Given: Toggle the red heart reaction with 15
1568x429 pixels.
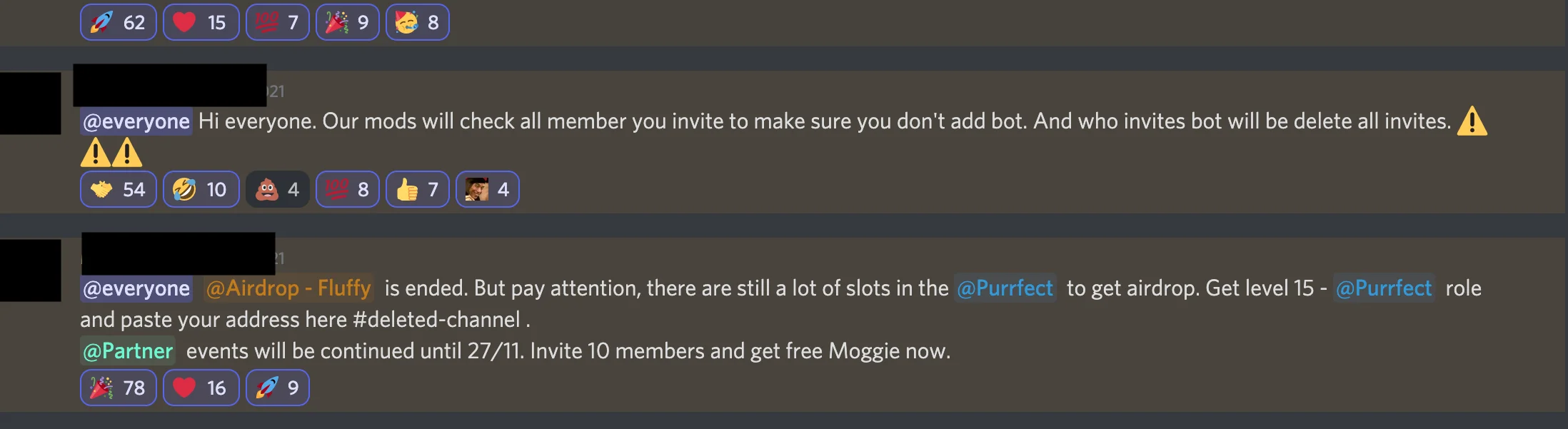Looking at the screenshot, I should pyautogui.click(x=201, y=22).
